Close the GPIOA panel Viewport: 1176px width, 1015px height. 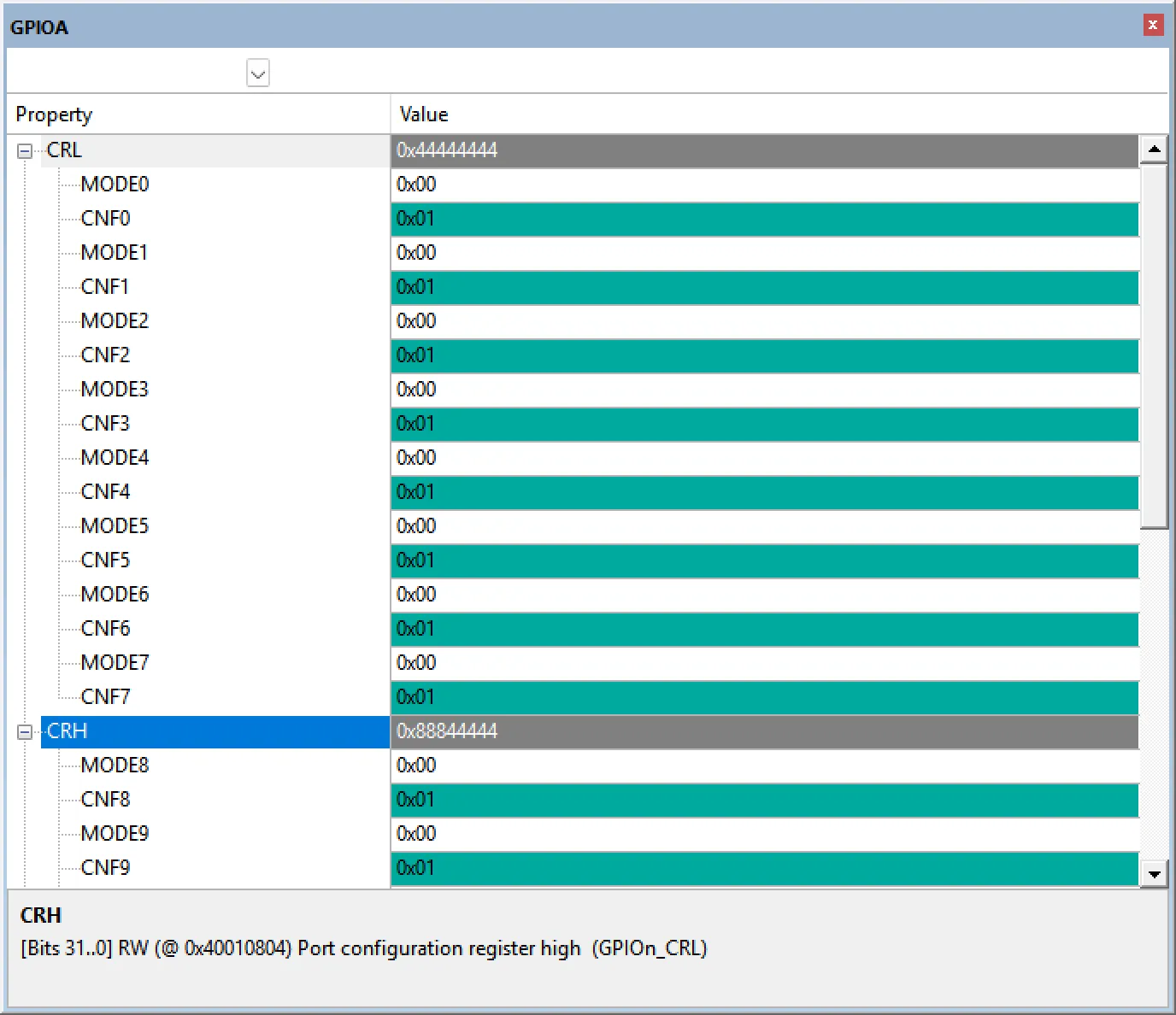(x=1152, y=26)
